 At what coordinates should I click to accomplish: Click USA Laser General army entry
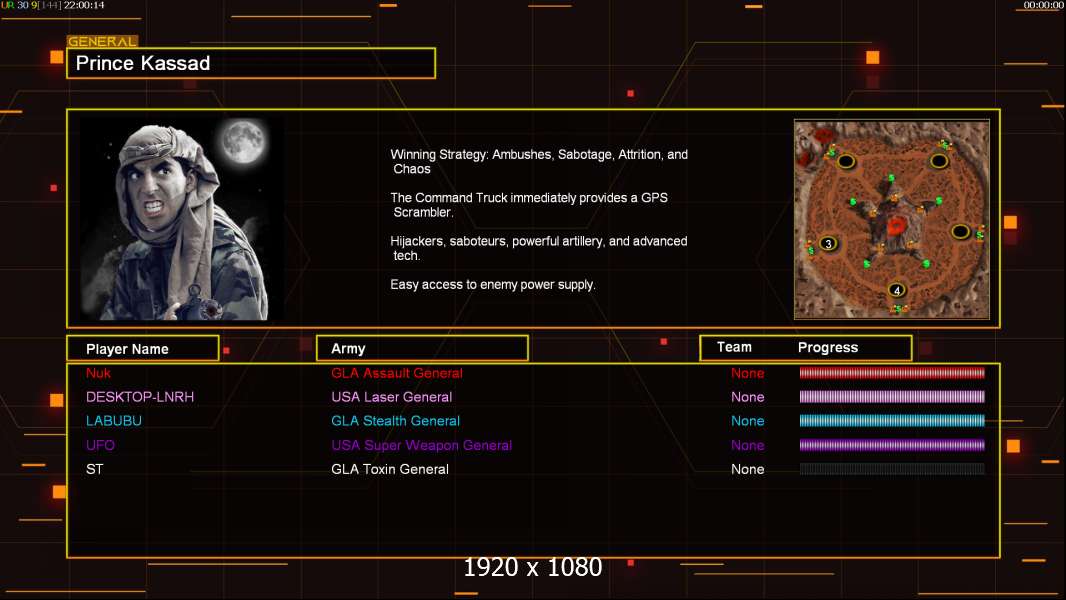pos(391,397)
